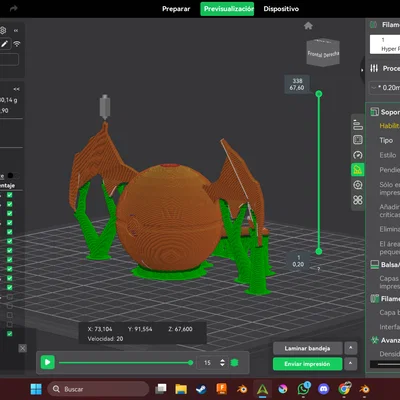
Task: Open the Windows Start menu
Action: pos(36,389)
